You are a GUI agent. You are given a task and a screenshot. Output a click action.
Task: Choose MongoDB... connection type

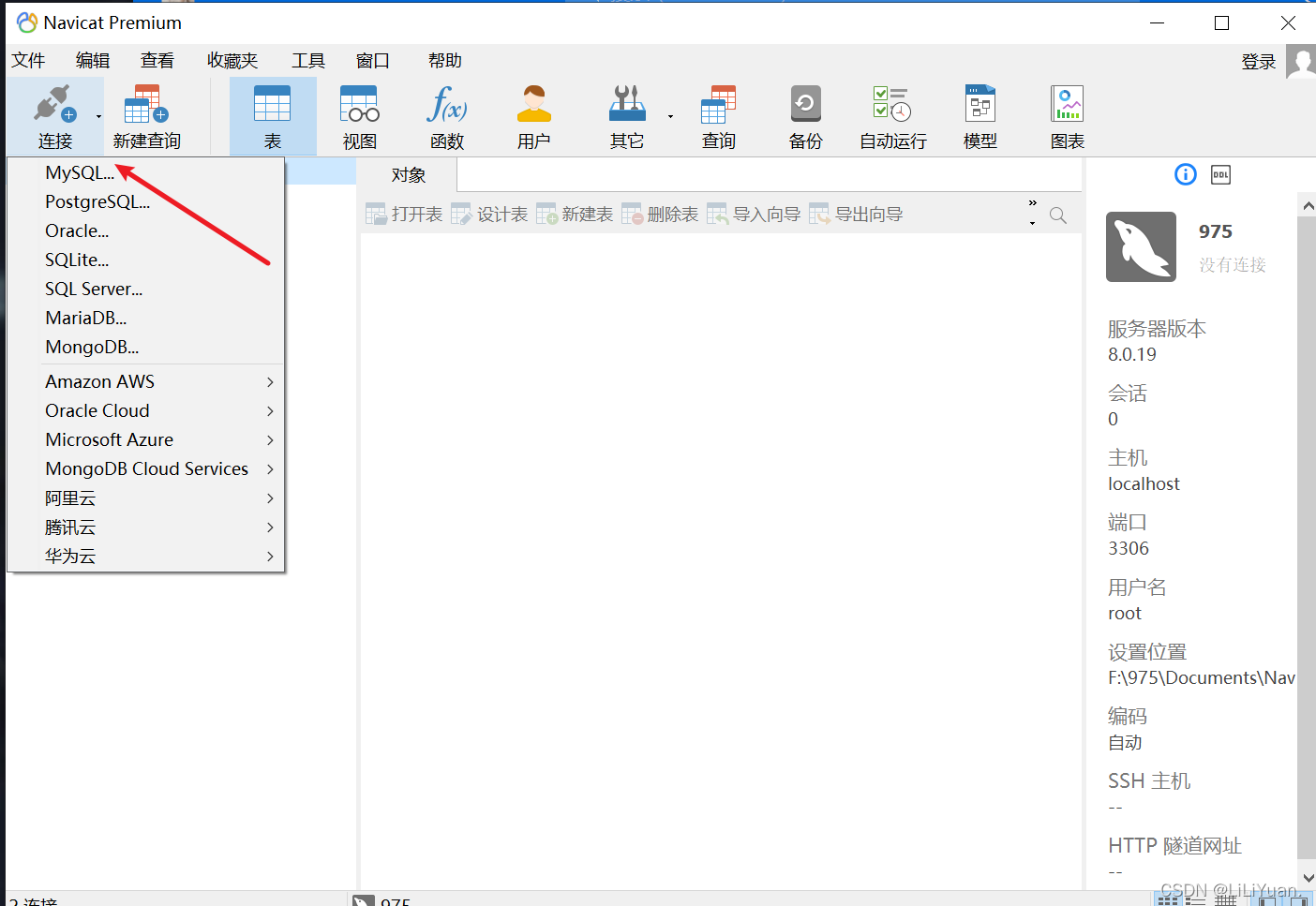point(92,347)
